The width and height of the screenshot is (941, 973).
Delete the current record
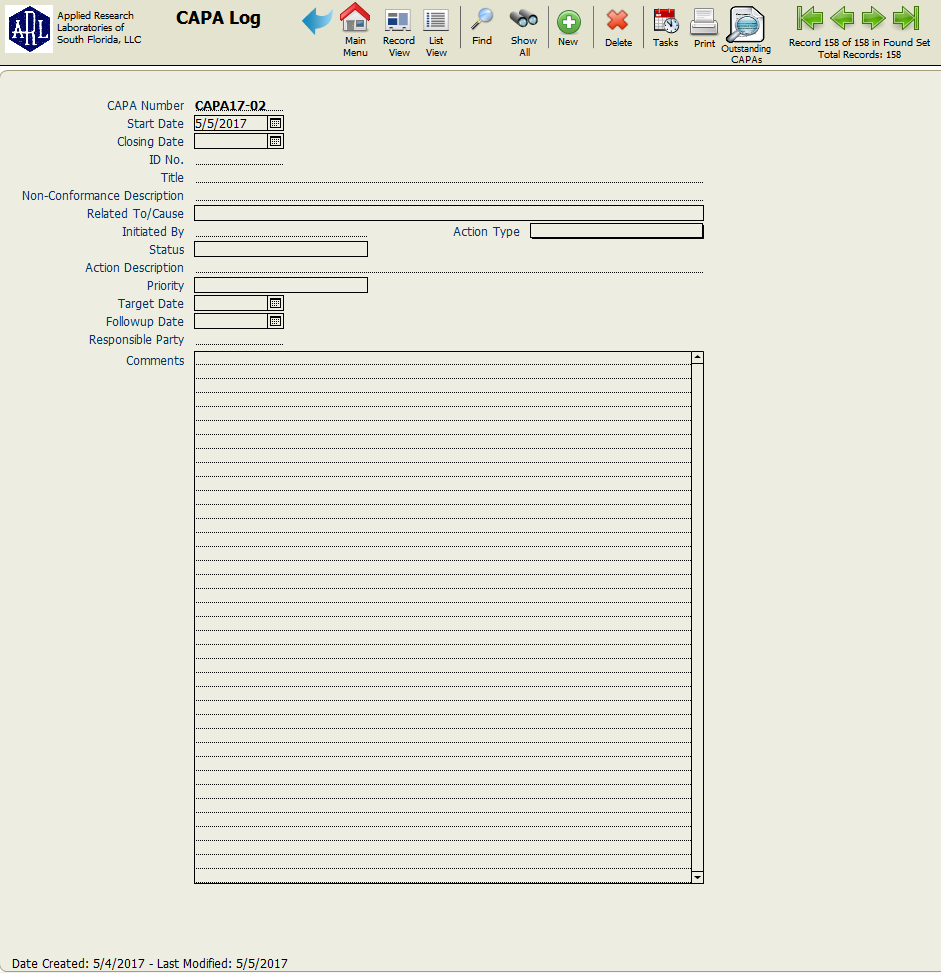click(x=618, y=21)
